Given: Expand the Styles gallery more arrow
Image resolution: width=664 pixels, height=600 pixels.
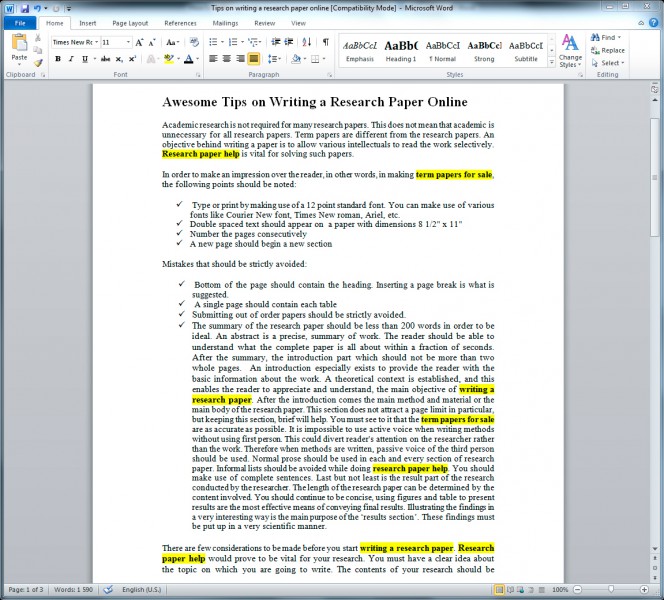Looking at the screenshot, I should point(551,63).
